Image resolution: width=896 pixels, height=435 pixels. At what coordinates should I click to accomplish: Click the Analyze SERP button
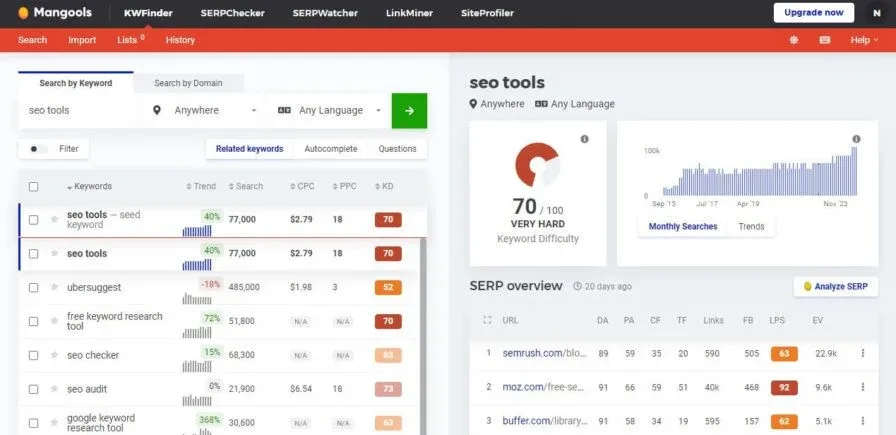coord(835,286)
